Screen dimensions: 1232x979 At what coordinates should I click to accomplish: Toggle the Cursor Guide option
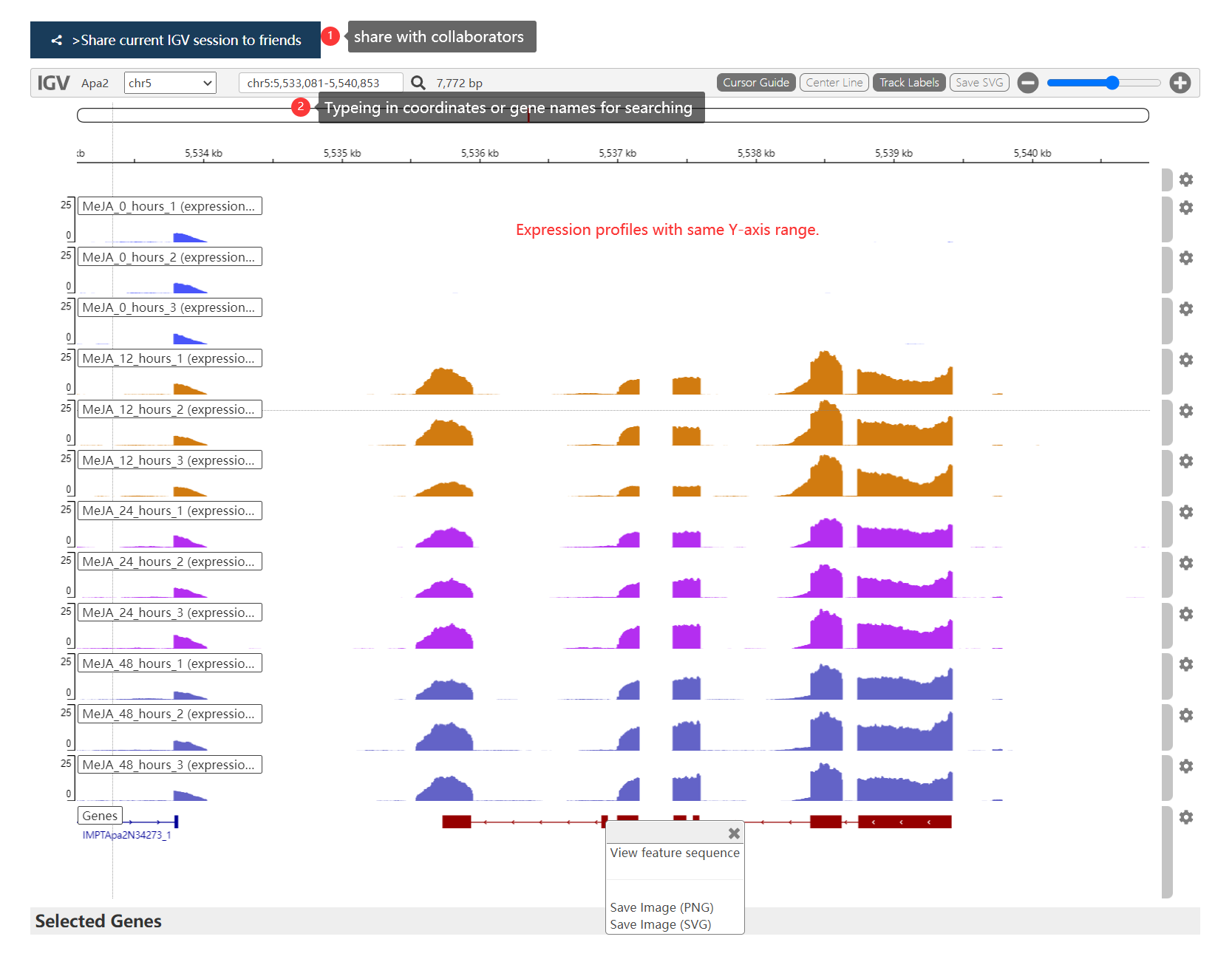pos(756,83)
